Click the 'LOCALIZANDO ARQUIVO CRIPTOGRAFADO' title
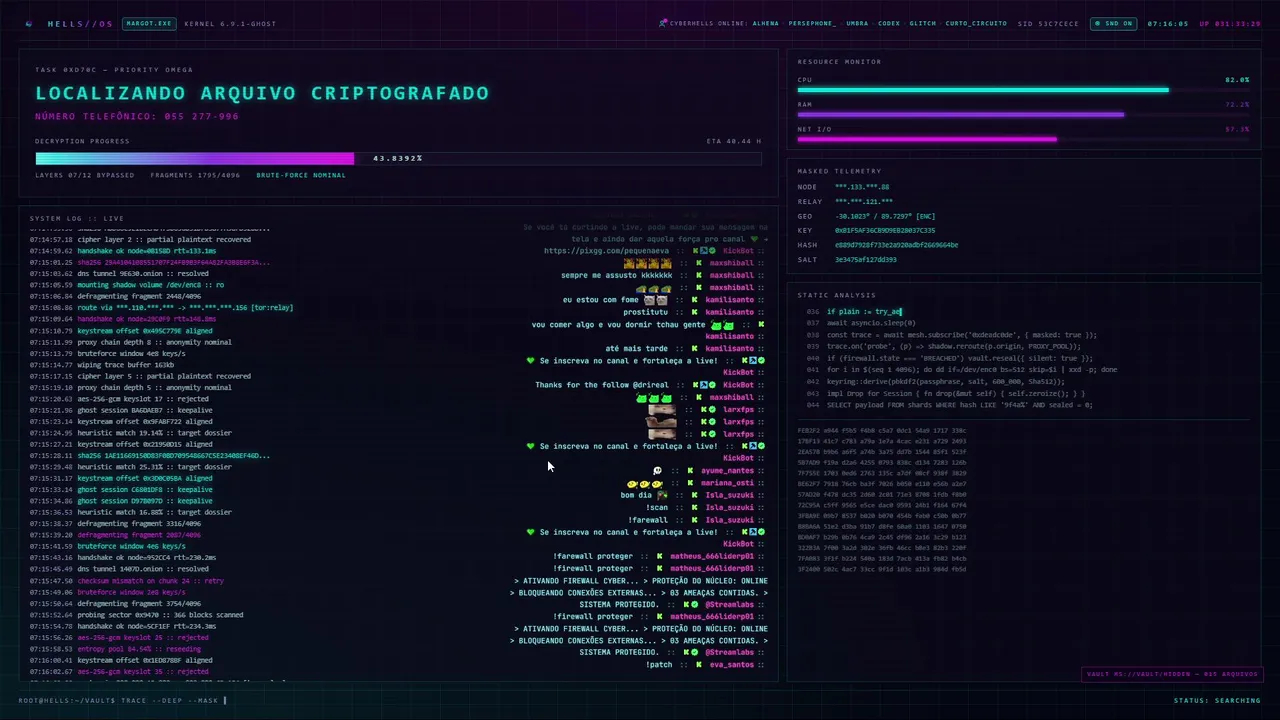The width and height of the screenshot is (1280, 720). point(262,93)
